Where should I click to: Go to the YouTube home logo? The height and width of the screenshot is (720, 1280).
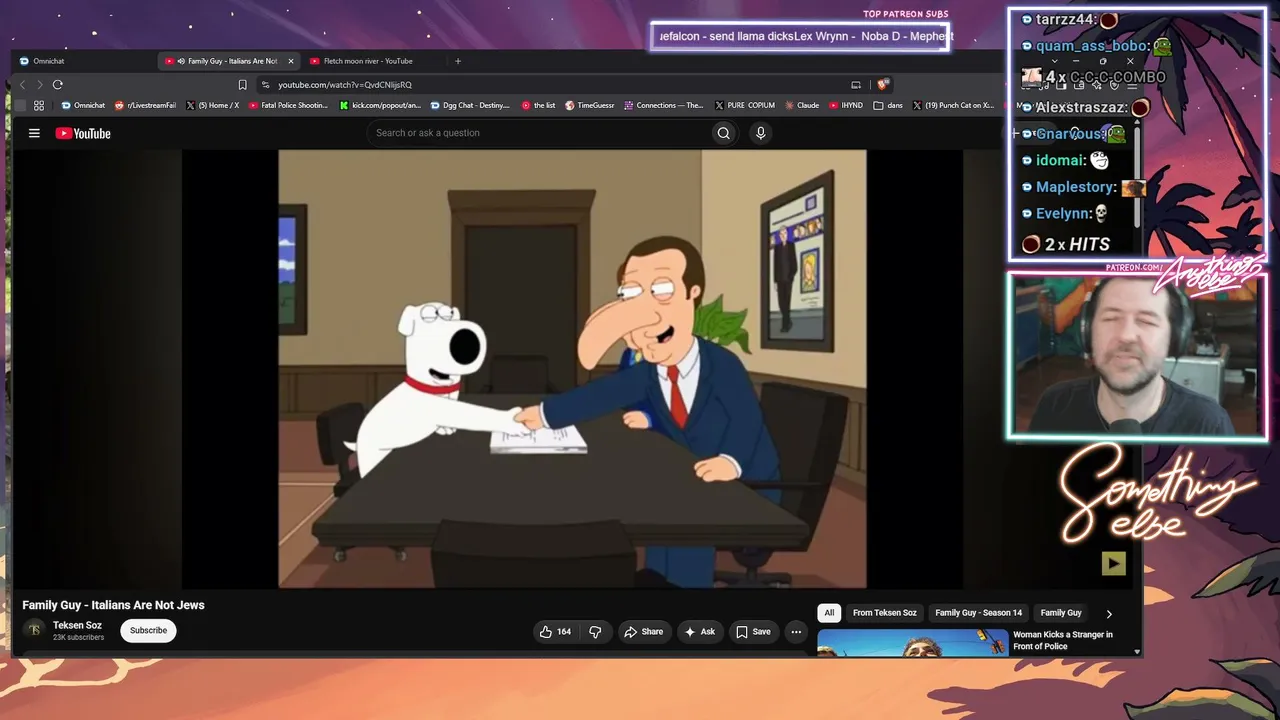(x=83, y=133)
